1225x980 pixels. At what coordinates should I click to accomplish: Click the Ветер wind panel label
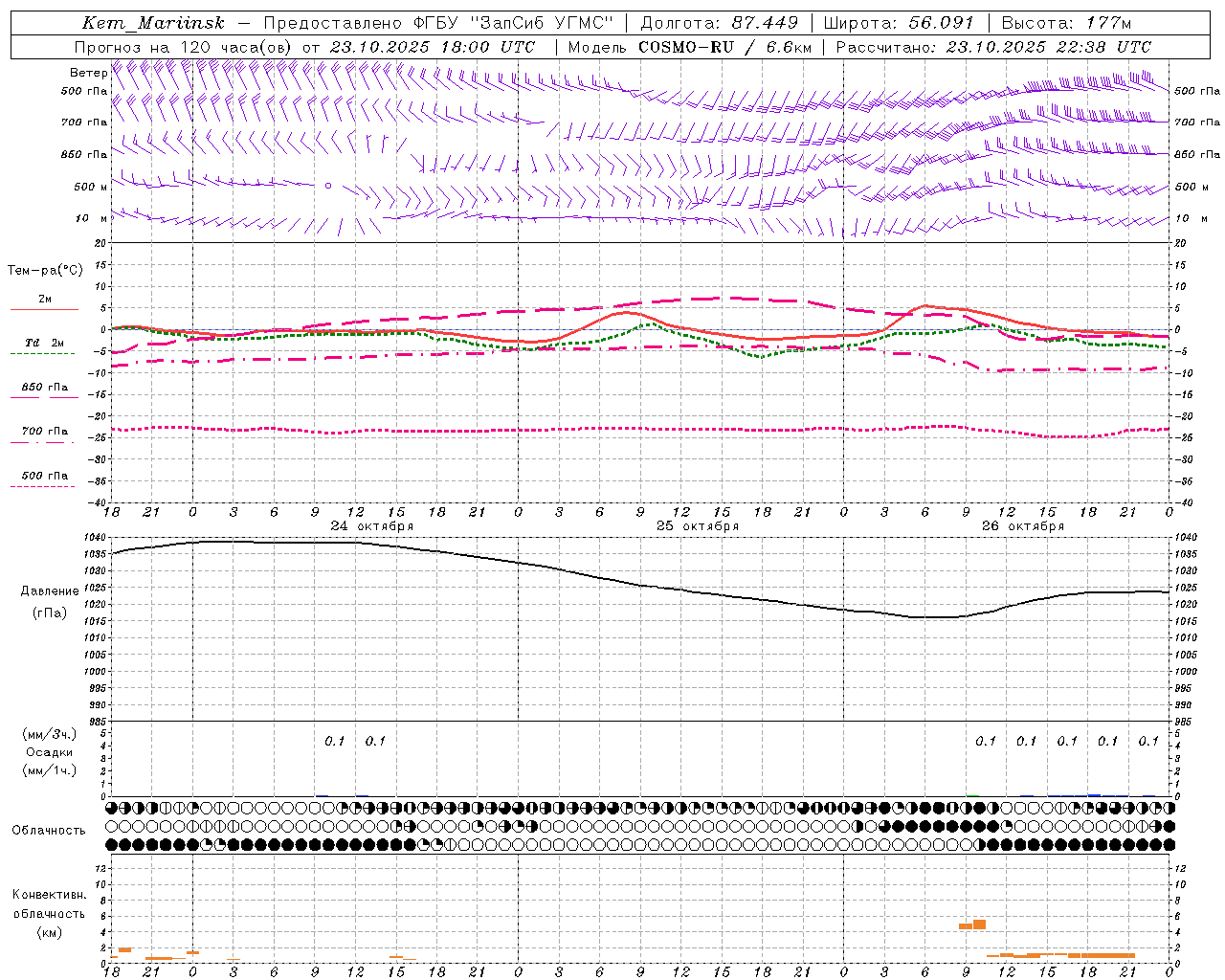[x=88, y=73]
